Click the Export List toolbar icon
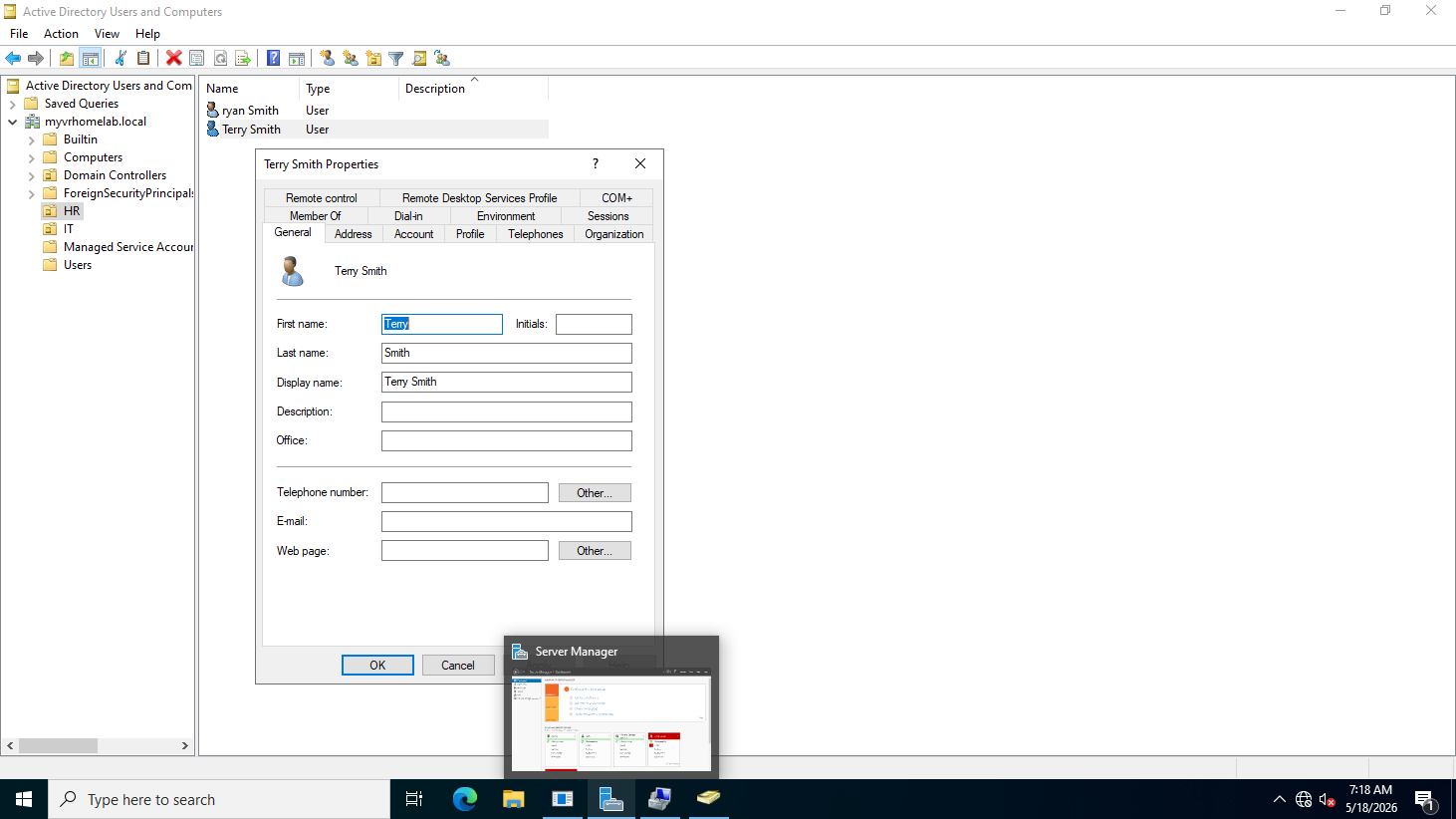Viewport: 1456px width, 819px height. coord(243,59)
